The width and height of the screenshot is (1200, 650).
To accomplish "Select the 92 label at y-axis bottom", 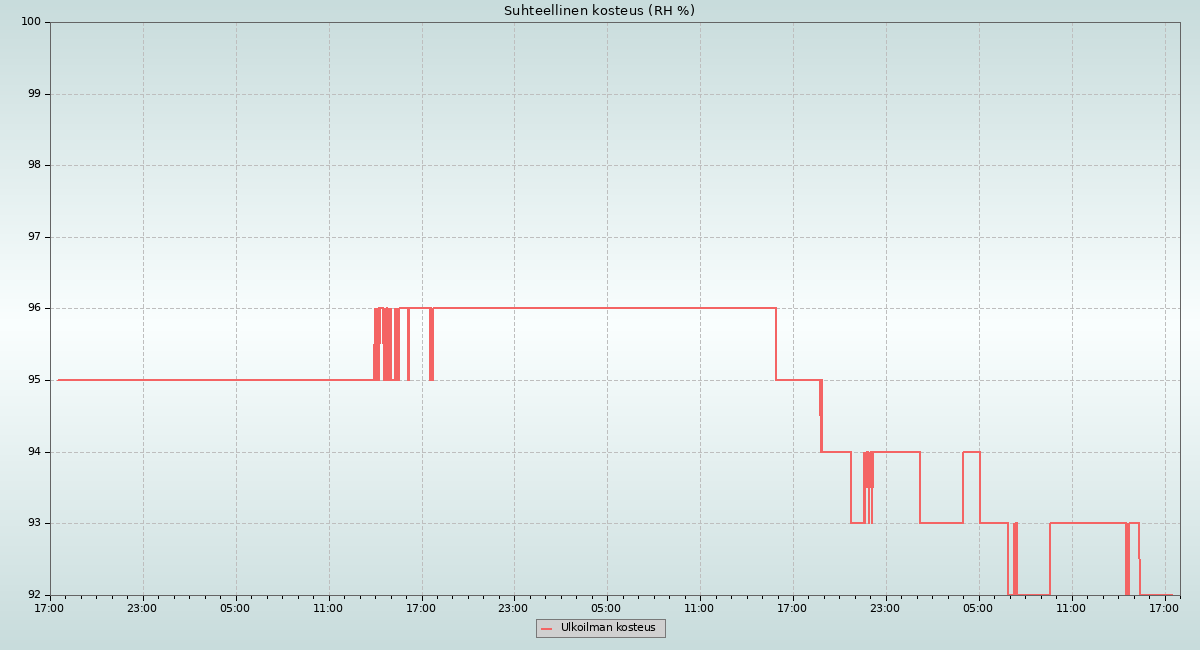I will pyautogui.click(x=34, y=595).
